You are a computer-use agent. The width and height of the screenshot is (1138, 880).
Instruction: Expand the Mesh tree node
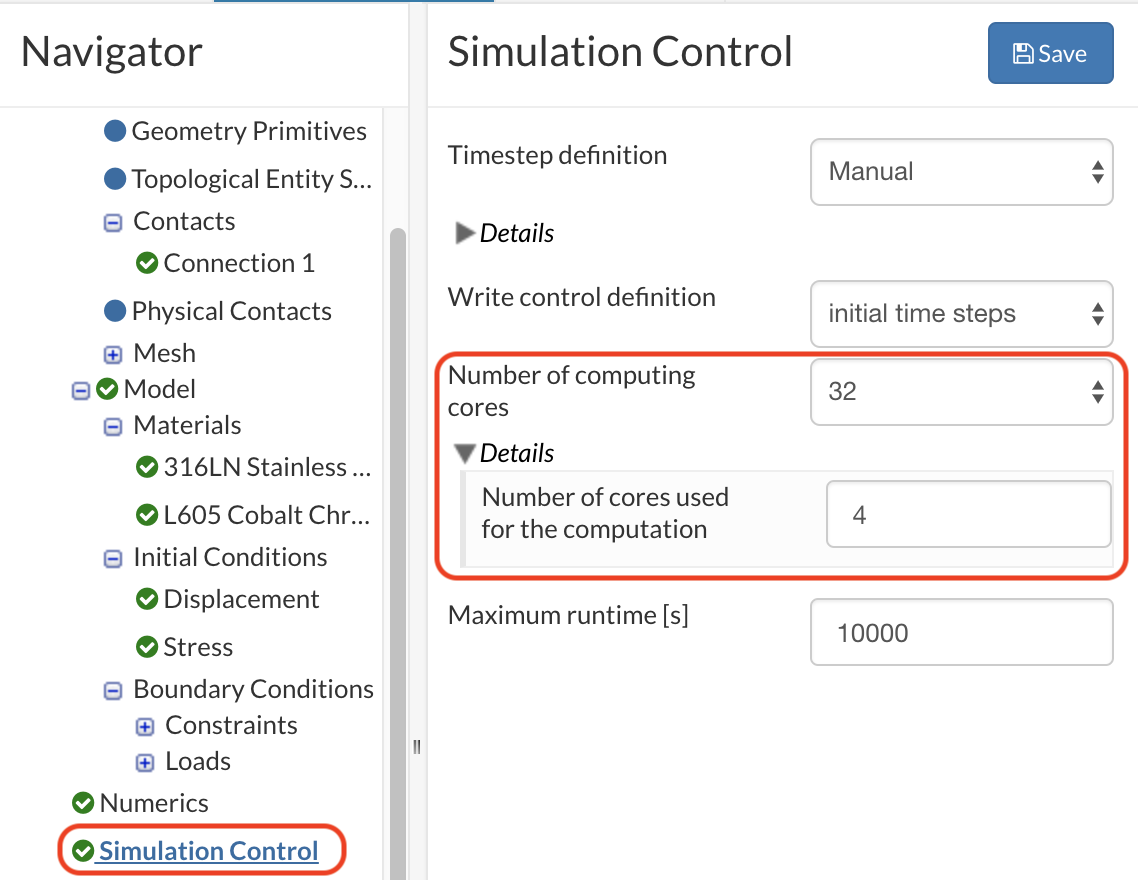click(112, 354)
